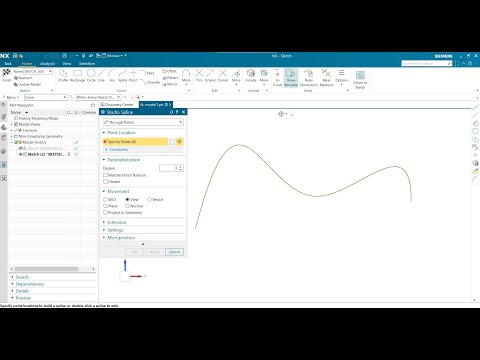Open the Within Active Sketch scope dropdown
480x360 pixels.
point(118,97)
